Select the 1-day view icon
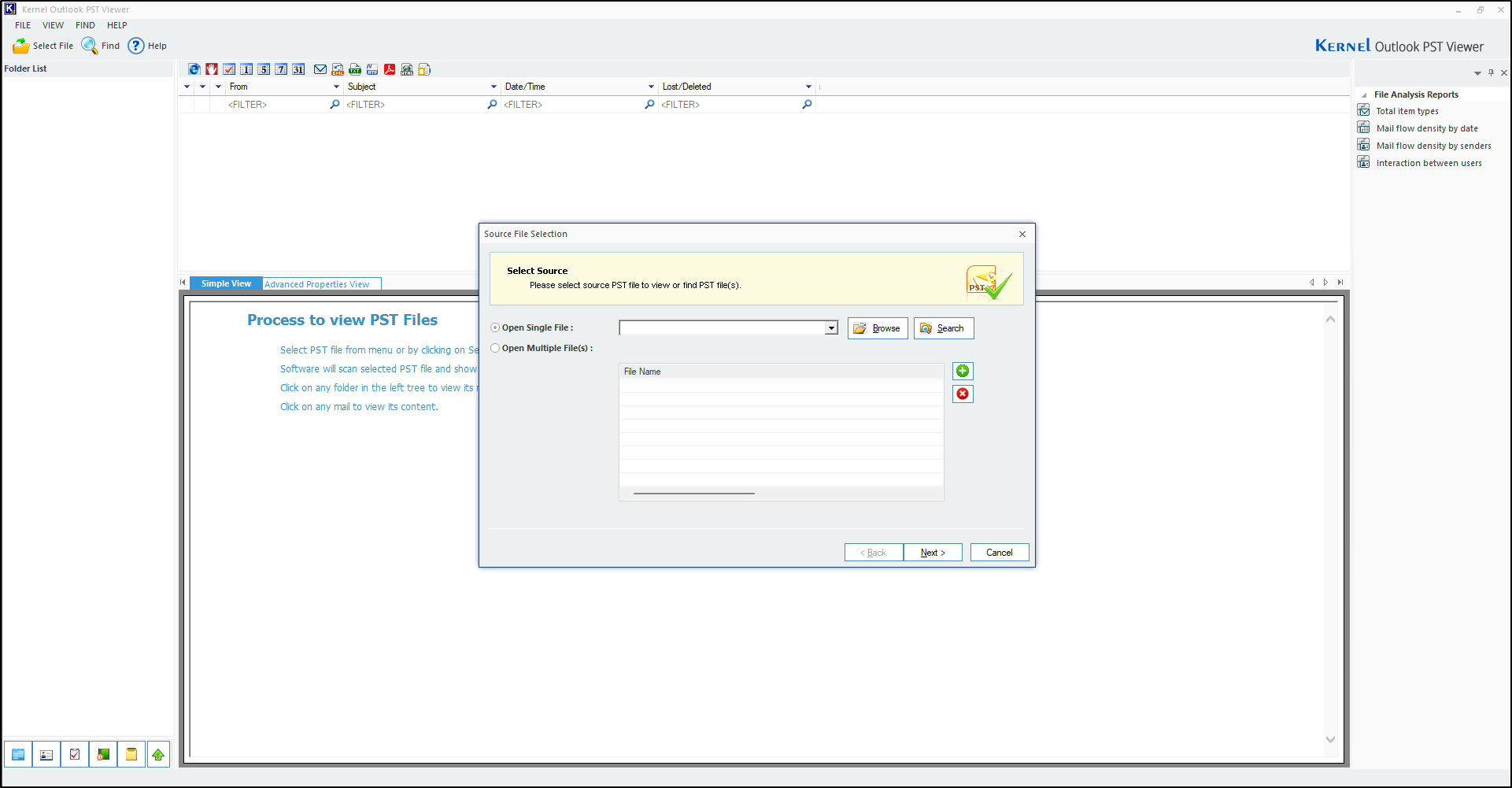This screenshot has width=1512, height=788. [246, 69]
